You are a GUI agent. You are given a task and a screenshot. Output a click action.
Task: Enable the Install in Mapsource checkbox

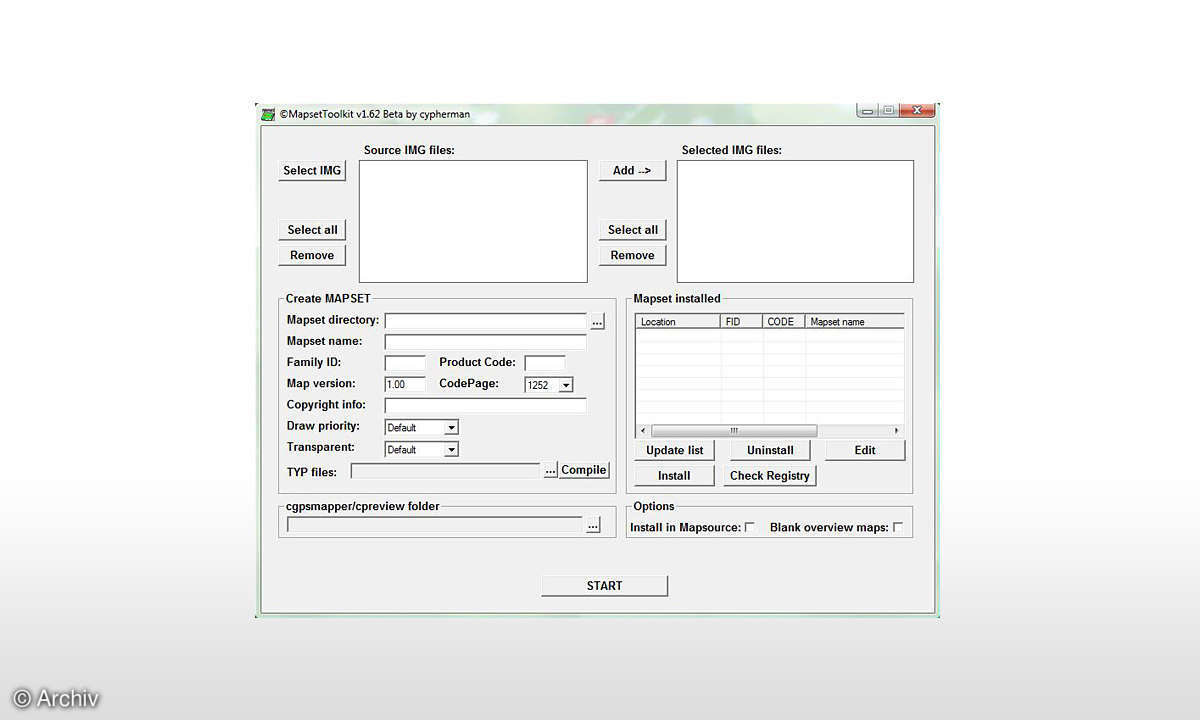pos(750,527)
